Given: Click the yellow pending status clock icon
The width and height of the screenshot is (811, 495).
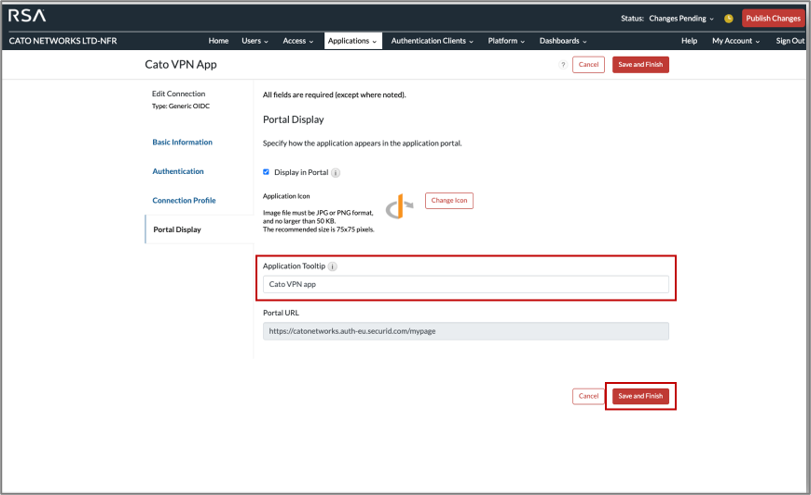Looking at the screenshot, I should pos(728,19).
